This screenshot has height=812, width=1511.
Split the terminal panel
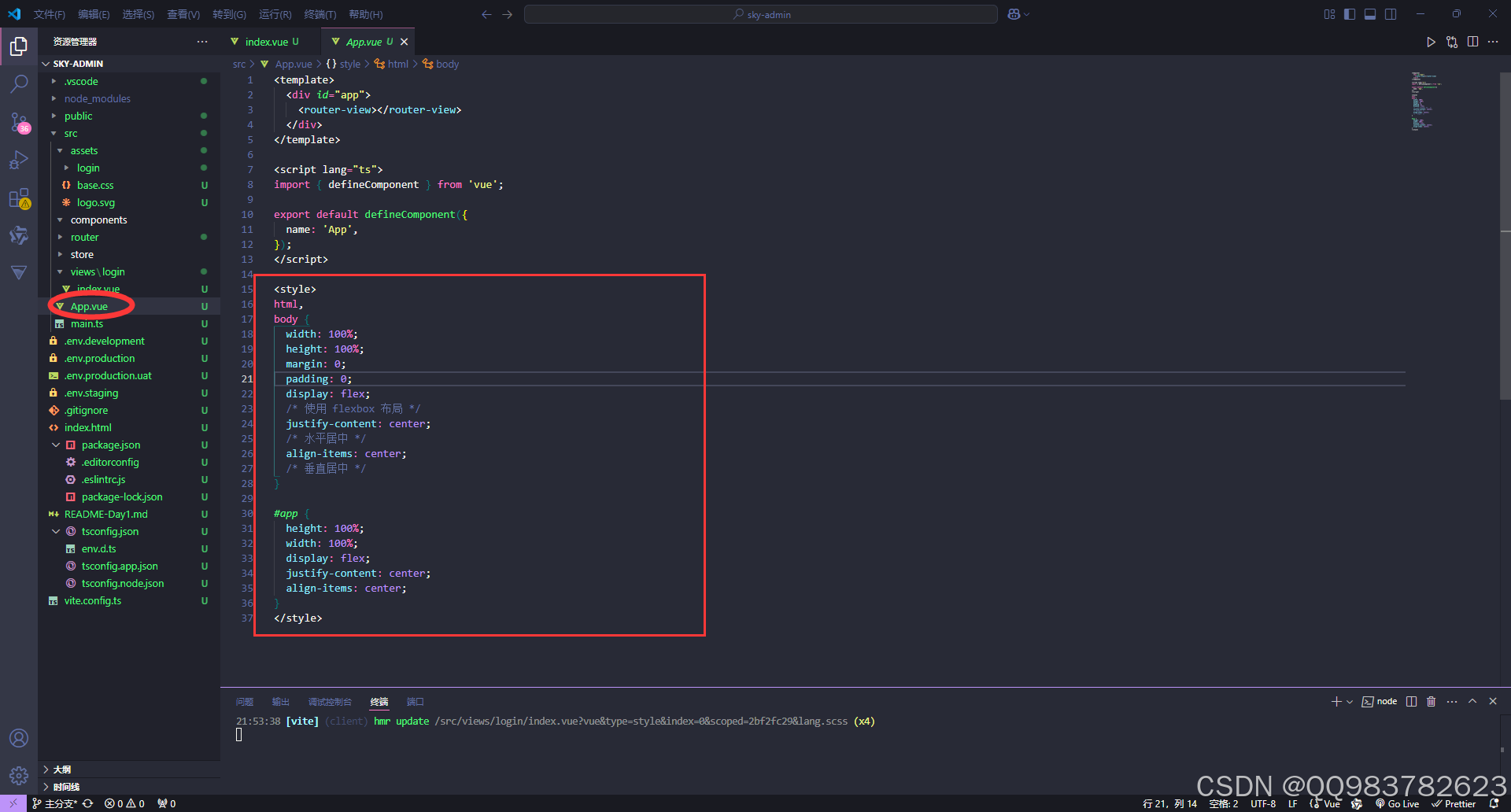(x=1411, y=701)
